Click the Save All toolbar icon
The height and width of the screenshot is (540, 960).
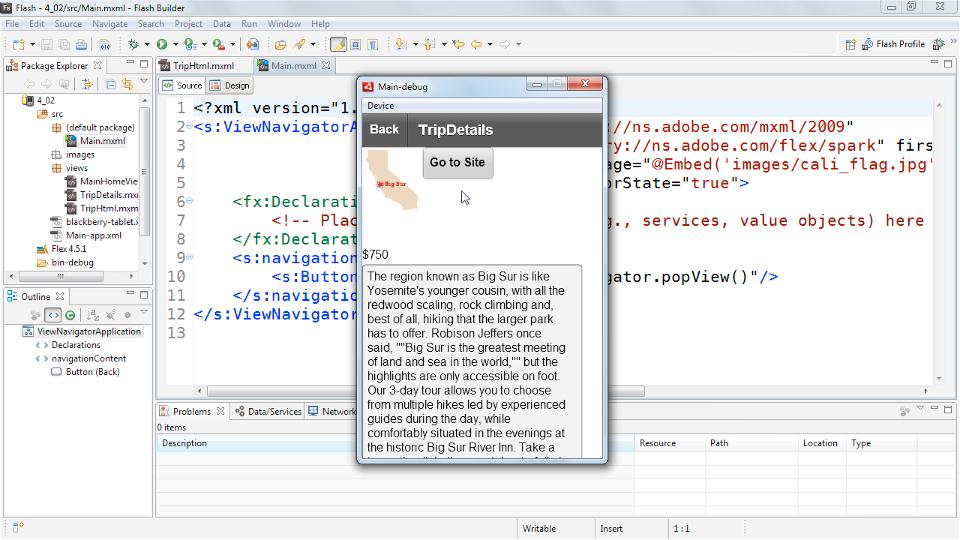tap(64, 44)
